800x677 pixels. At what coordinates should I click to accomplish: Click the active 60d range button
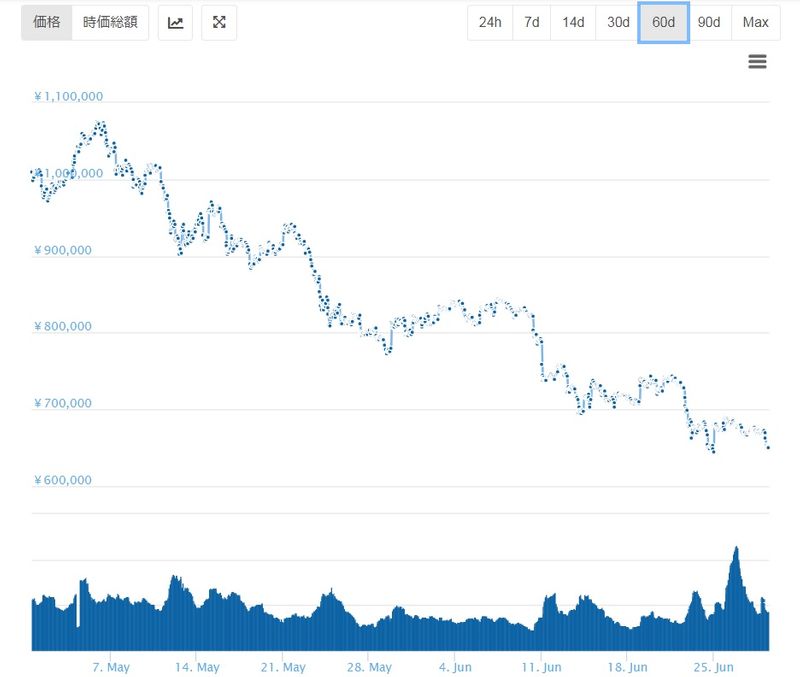[x=663, y=23]
